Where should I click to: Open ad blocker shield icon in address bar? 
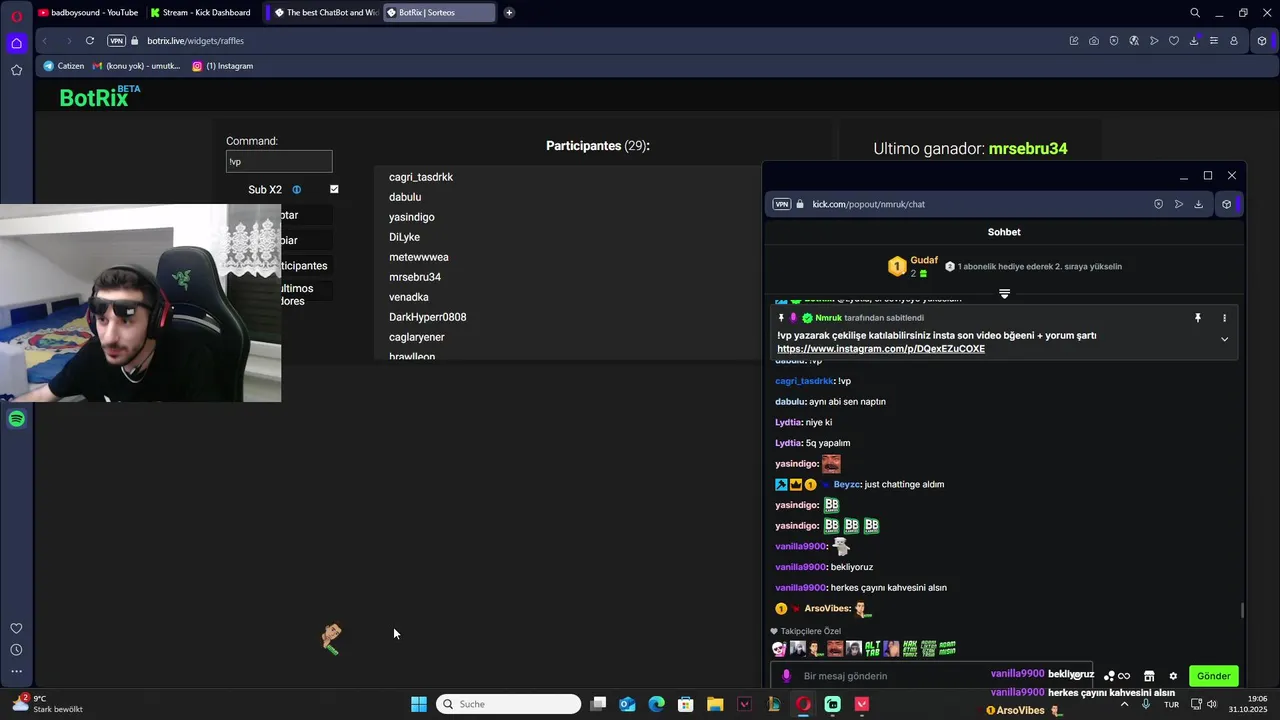(1114, 41)
